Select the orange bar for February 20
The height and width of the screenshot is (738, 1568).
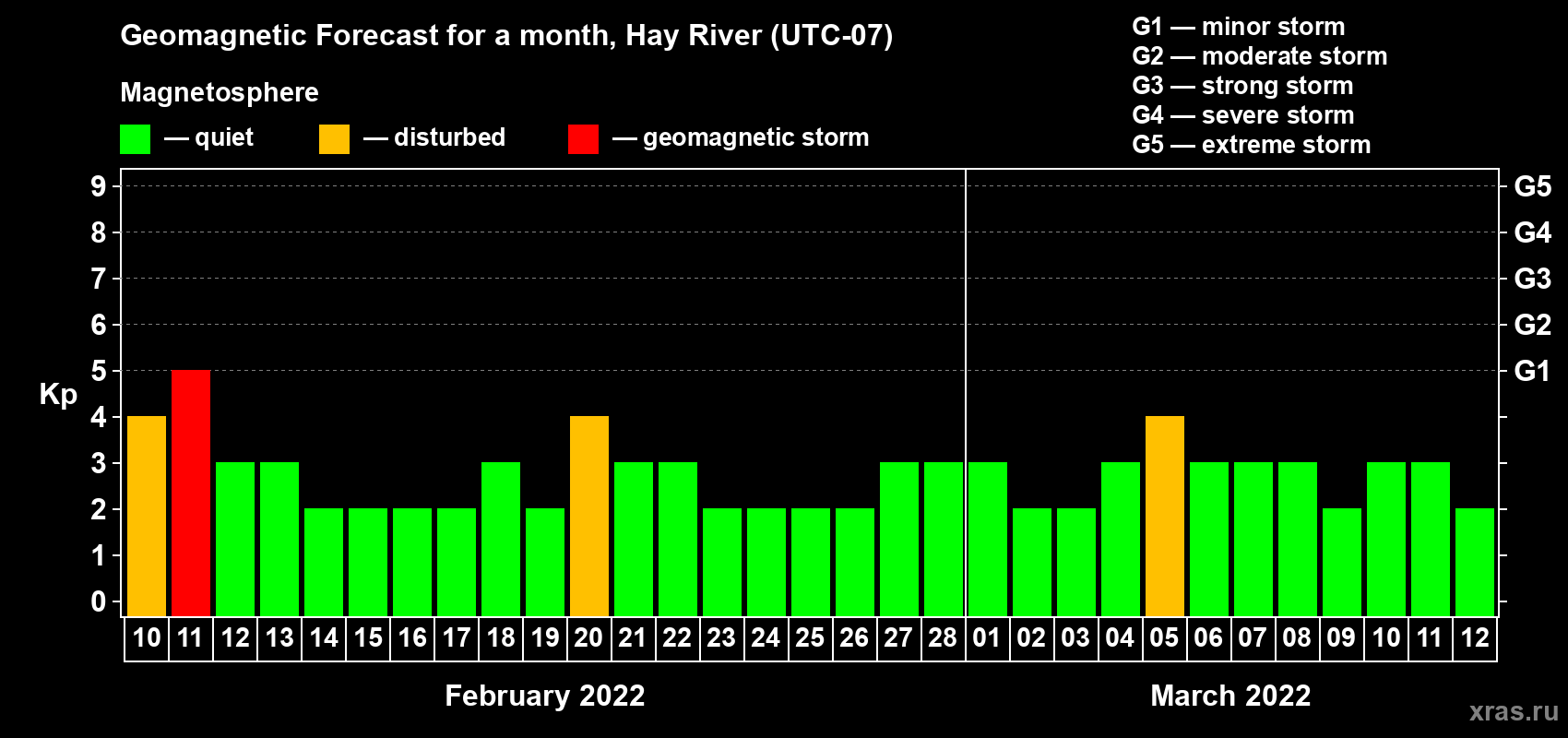click(589, 516)
